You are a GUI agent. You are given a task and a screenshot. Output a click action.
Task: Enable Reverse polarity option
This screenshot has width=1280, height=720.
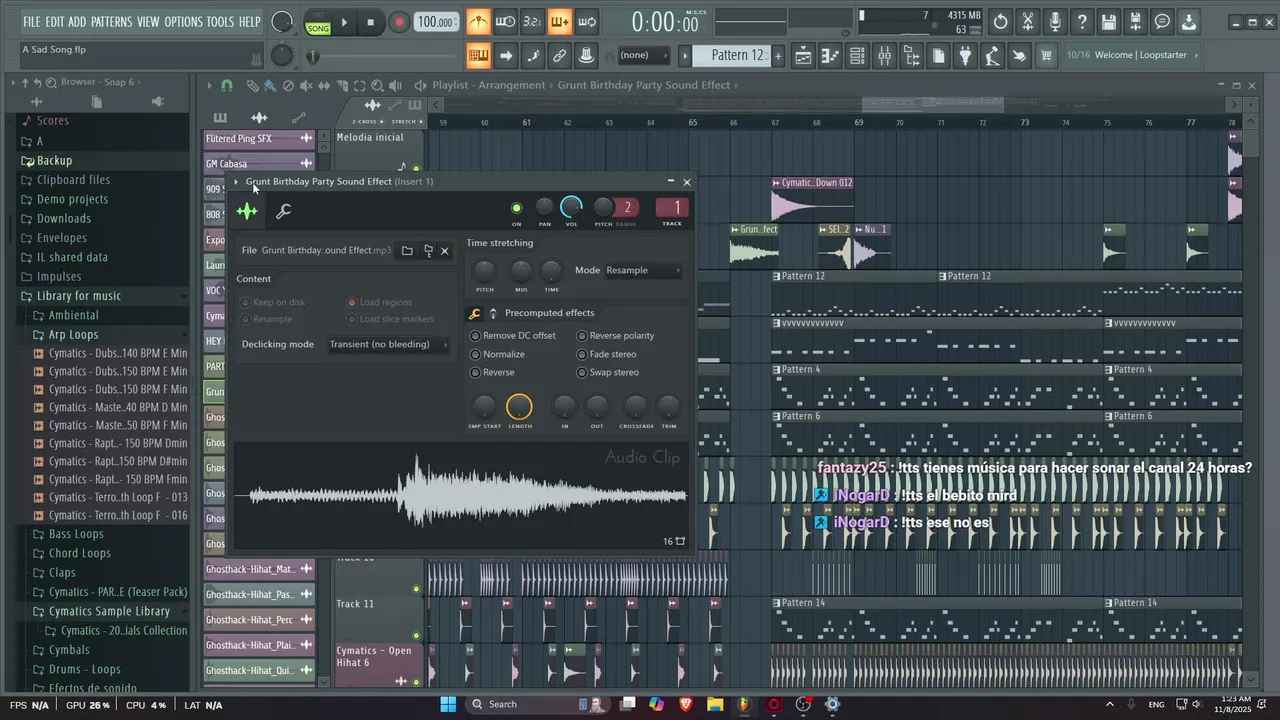616,336
